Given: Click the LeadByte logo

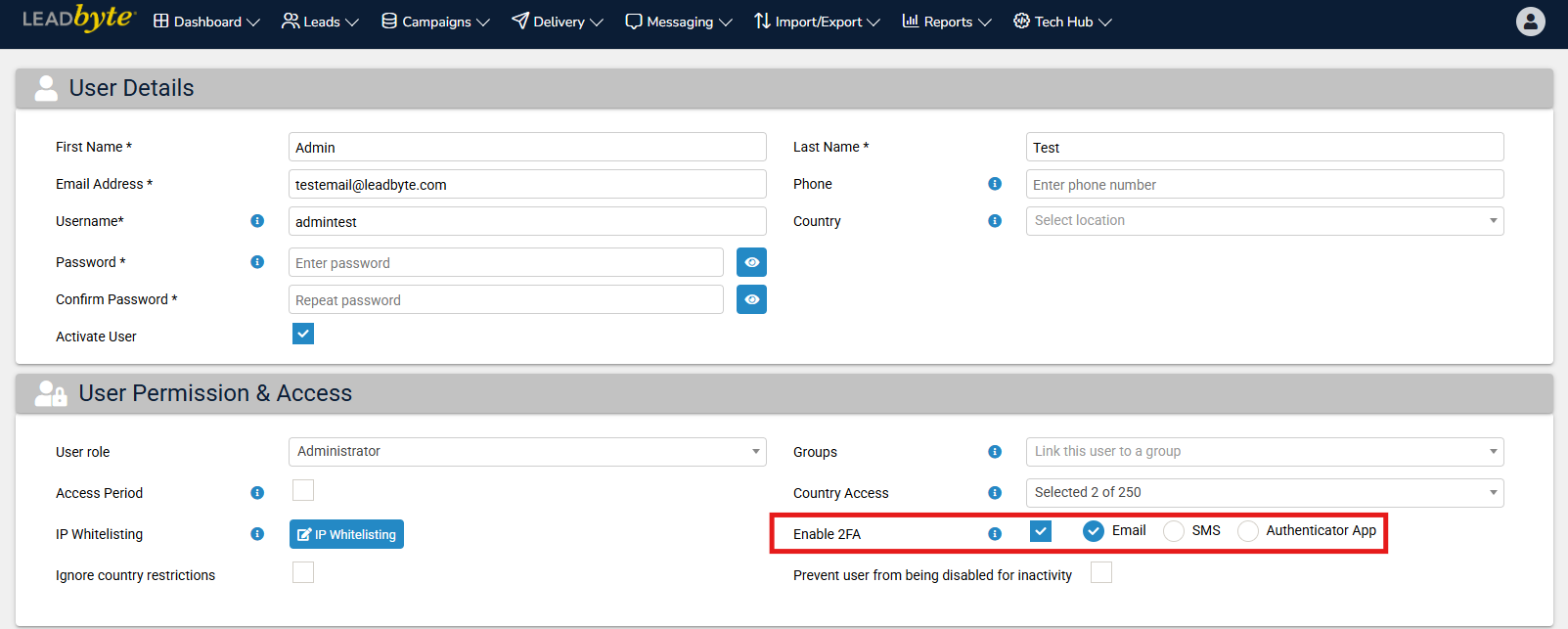Looking at the screenshot, I should point(78,20).
